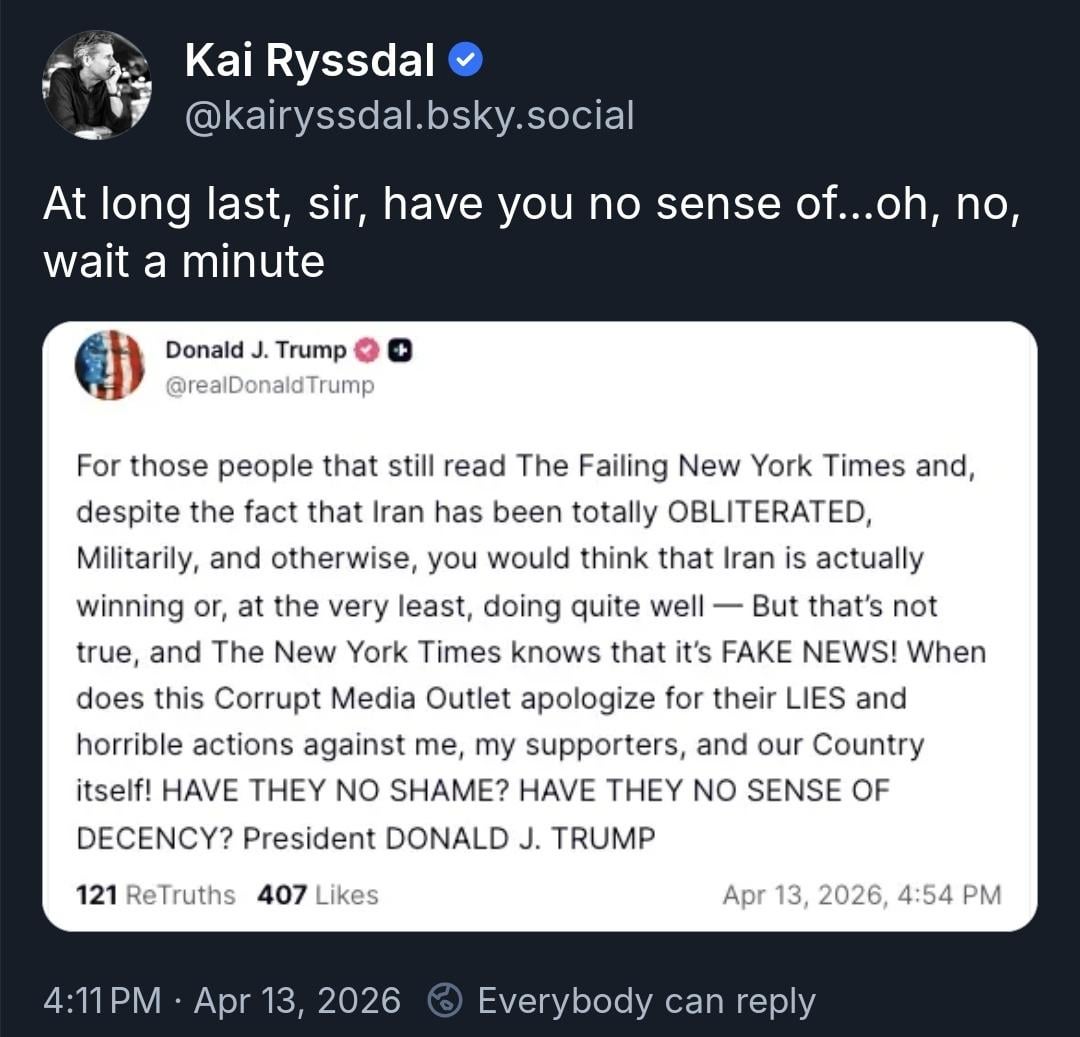Screen dimensions: 1080x1037
Task: Click the @realDonaldTrump handle
Action: click(x=269, y=385)
